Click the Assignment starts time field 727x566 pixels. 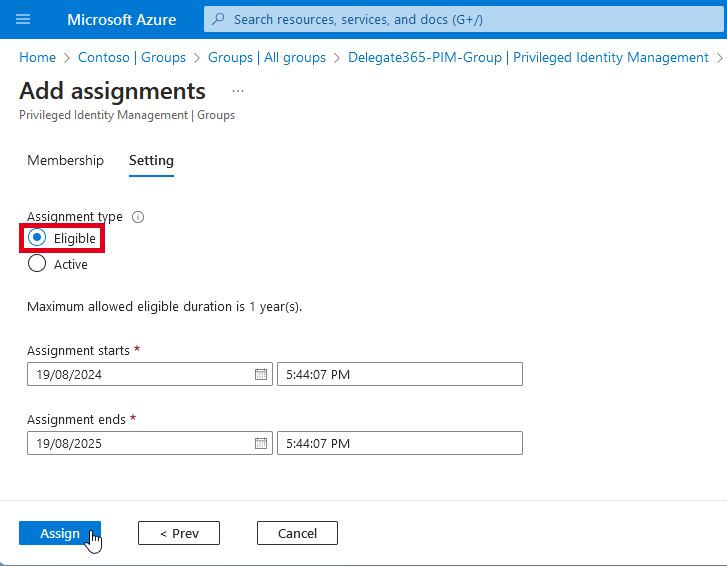(399, 374)
